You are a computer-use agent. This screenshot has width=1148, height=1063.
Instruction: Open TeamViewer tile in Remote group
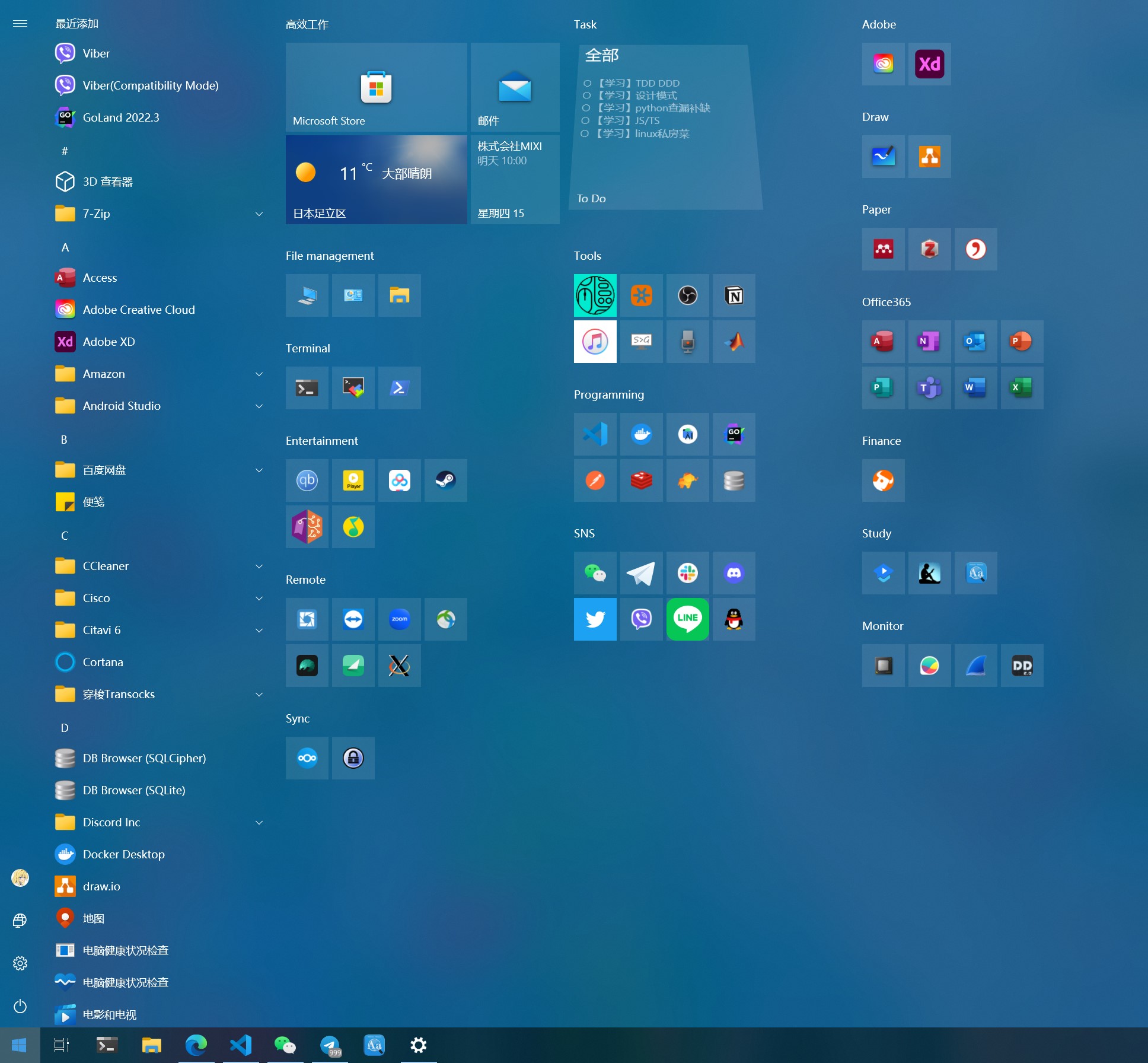click(353, 619)
